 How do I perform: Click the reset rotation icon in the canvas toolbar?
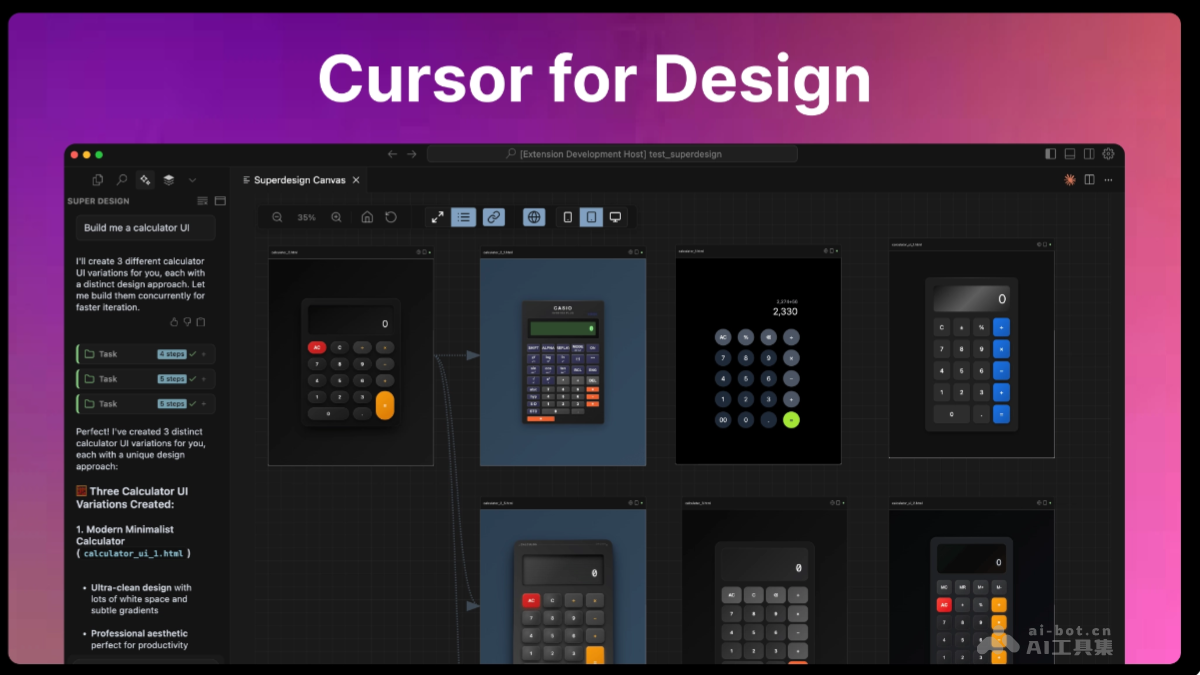pos(390,217)
